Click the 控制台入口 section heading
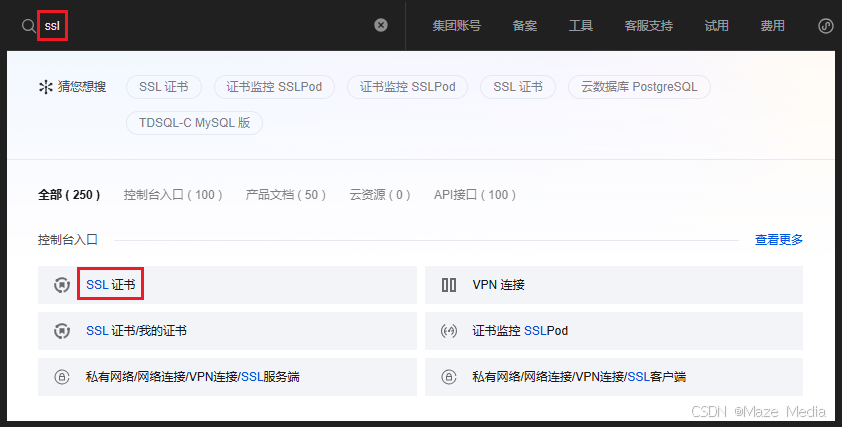Viewport: 842px width, 427px height. [68, 240]
